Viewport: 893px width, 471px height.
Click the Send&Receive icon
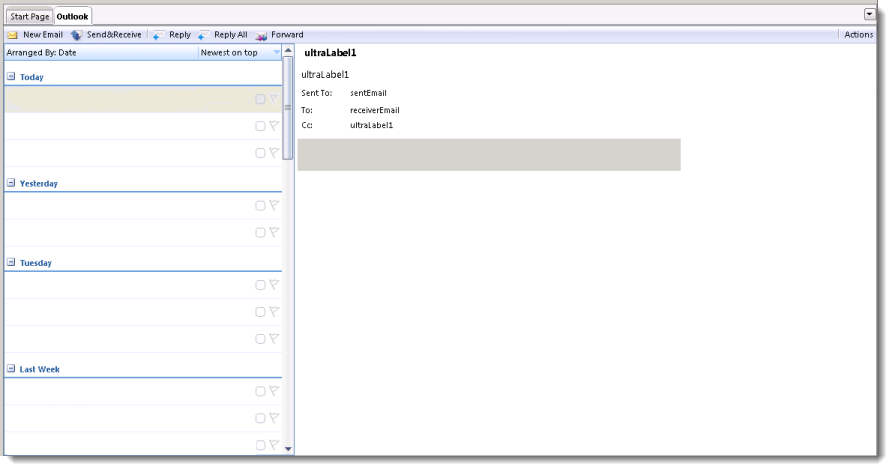pyautogui.click(x=77, y=35)
